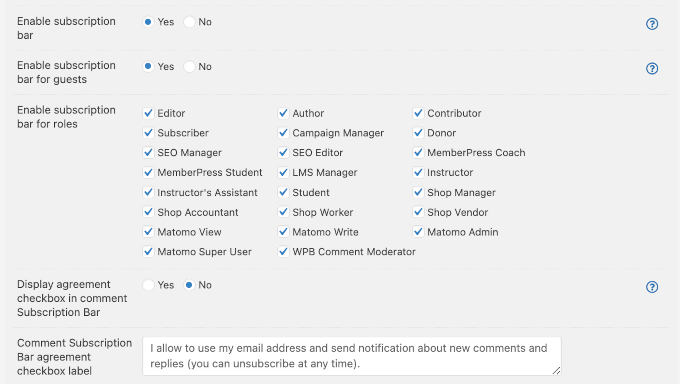Uncheck the Author role
The image size is (680, 384).
pos(283,113)
